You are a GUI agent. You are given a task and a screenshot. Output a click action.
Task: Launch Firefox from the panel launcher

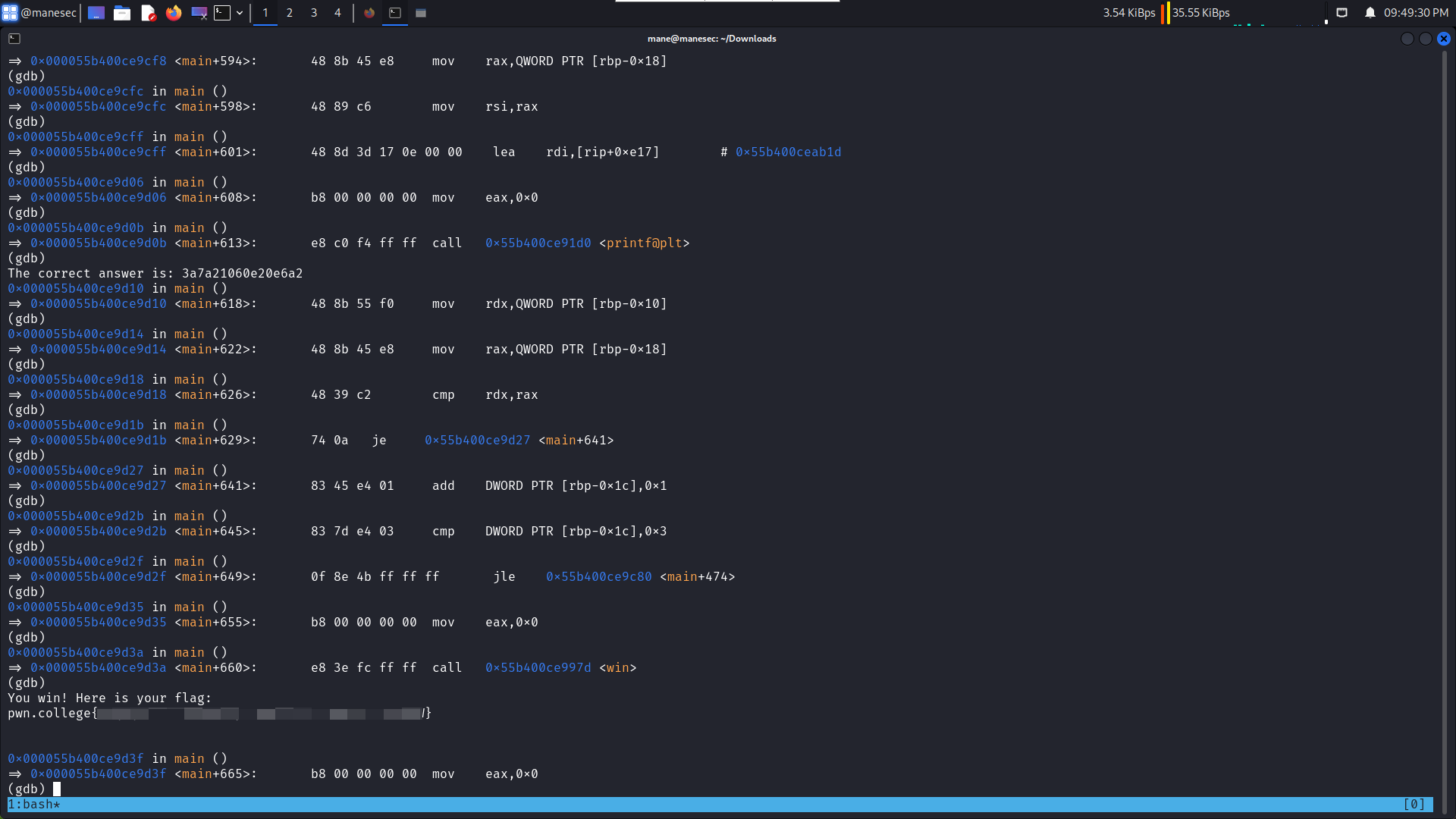point(174,13)
